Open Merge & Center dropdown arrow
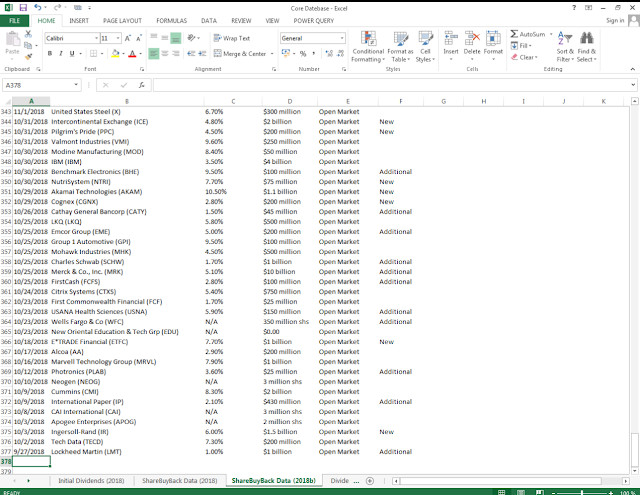 click(272, 53)
